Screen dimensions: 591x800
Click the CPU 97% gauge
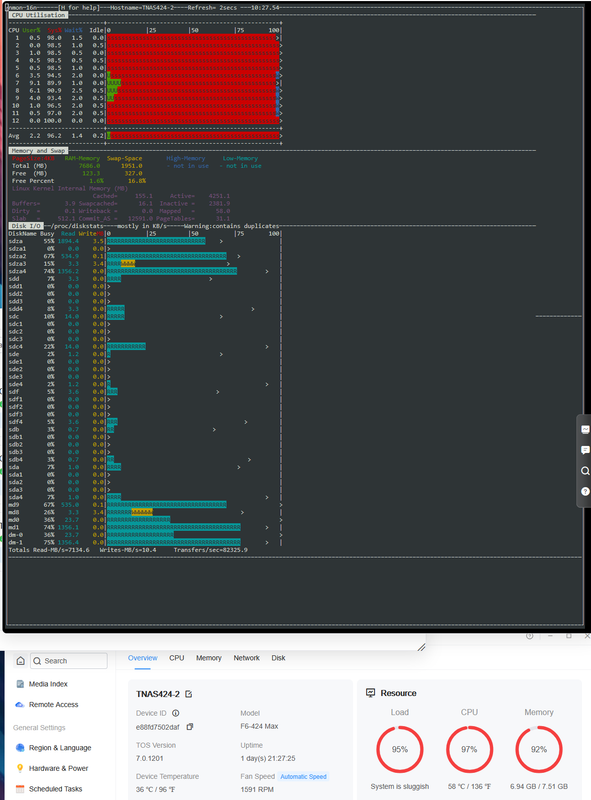pos(469,749)
